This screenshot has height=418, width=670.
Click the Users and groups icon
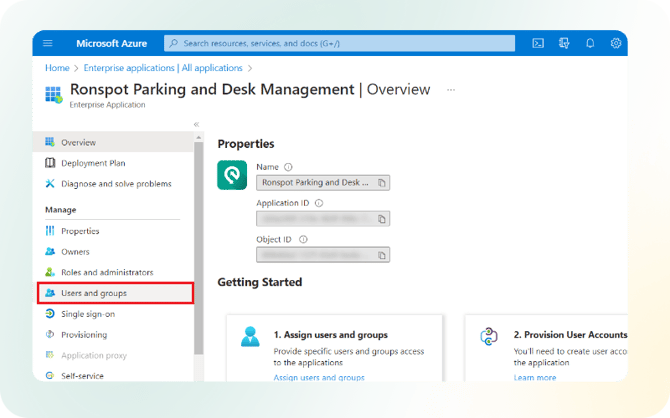coord(50,293)
